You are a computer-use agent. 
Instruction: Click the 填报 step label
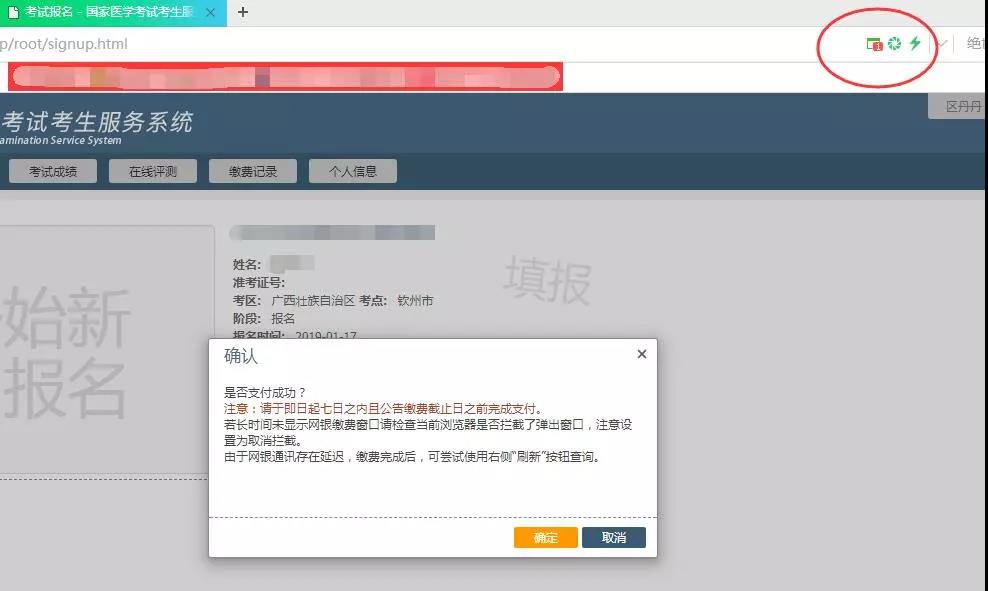547,280
